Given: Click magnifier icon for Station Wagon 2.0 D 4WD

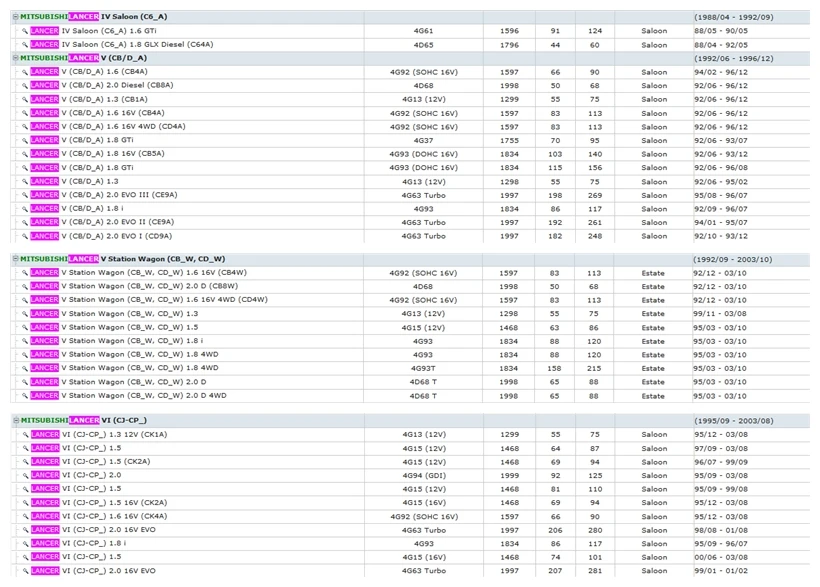Looking at the screenshot, I should tap(25, 396).
